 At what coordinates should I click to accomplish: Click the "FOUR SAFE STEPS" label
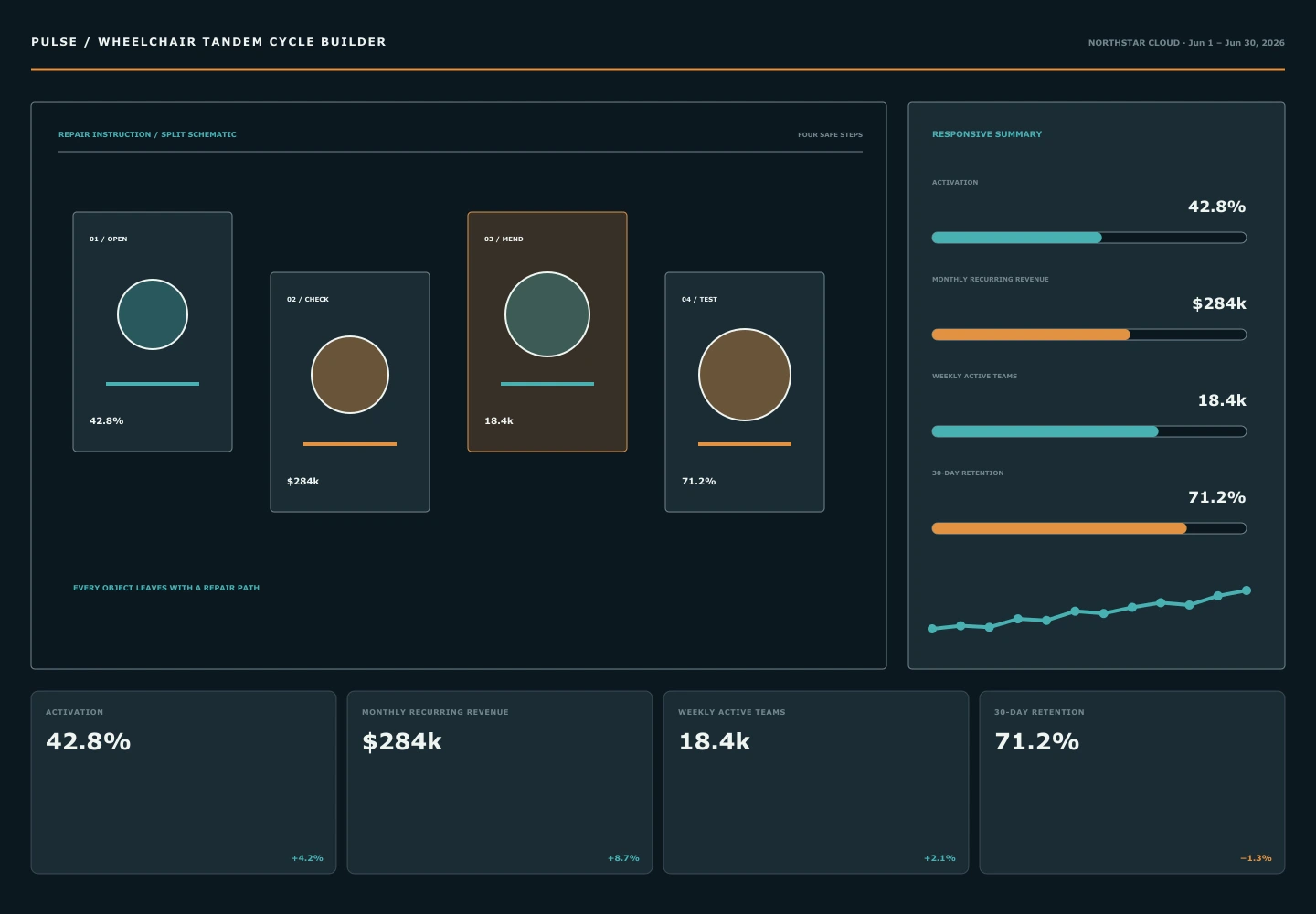tap(830, 135)
